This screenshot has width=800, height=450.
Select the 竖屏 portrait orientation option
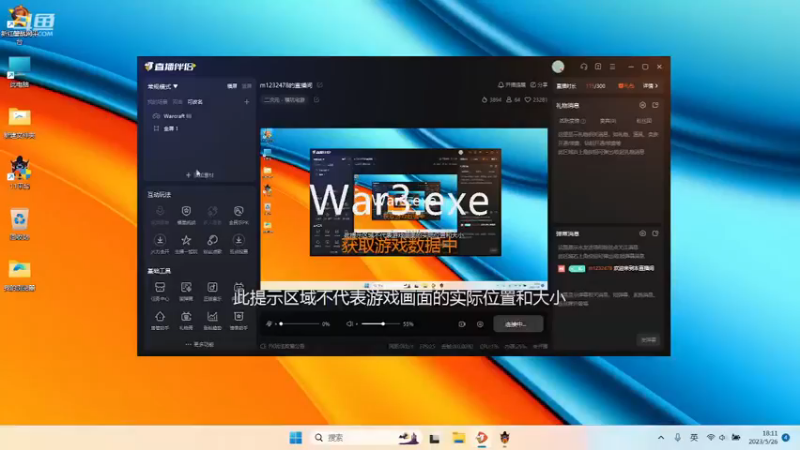click(x=247, y=86)
